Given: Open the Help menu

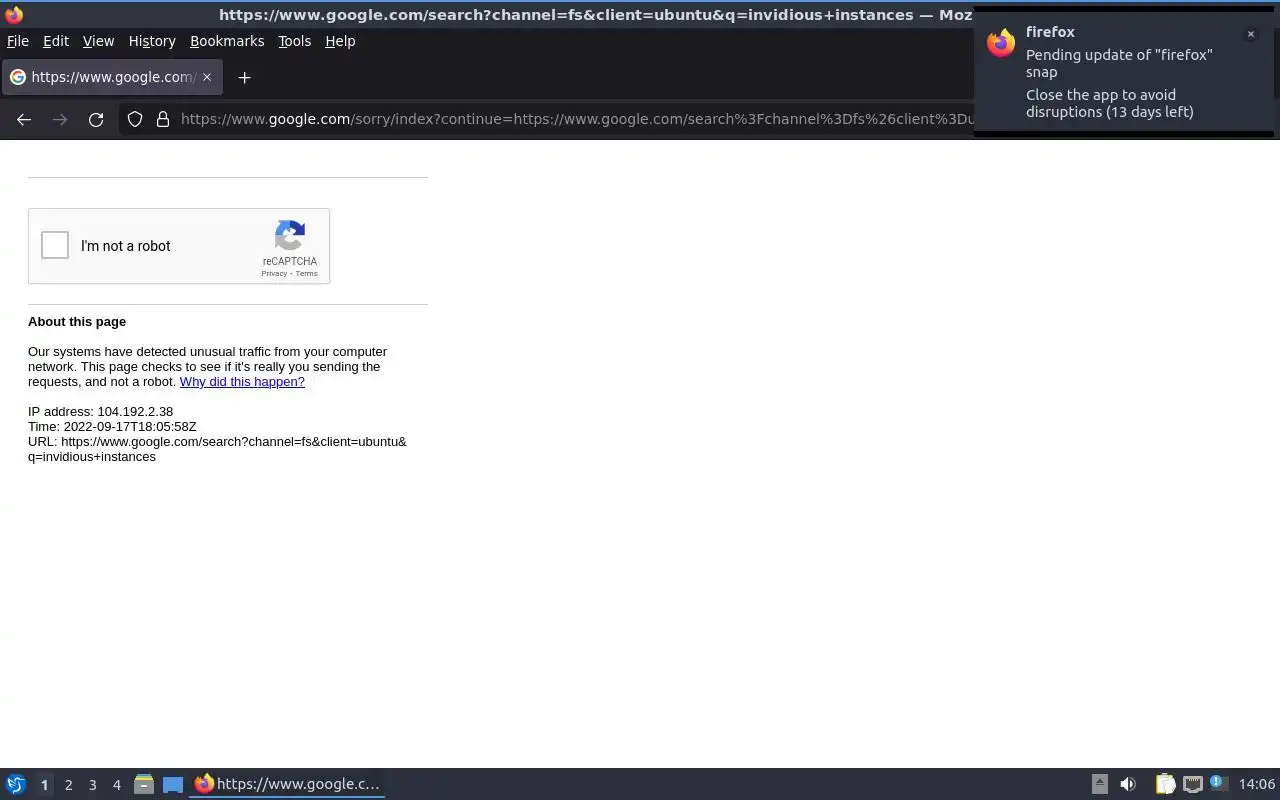Looking at the screenshot, I should [x=340, y=41].
